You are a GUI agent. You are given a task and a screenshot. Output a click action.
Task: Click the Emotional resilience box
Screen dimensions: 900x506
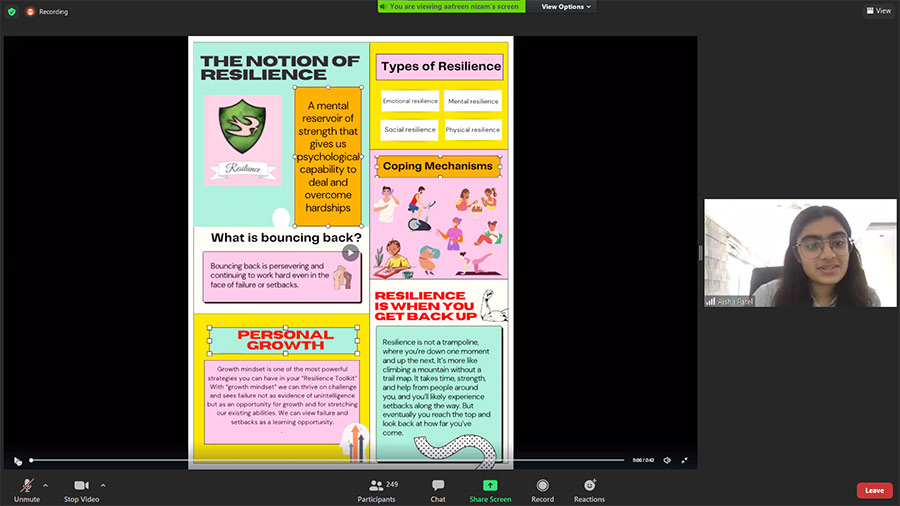pyautogui.click(x=410, y=101)
